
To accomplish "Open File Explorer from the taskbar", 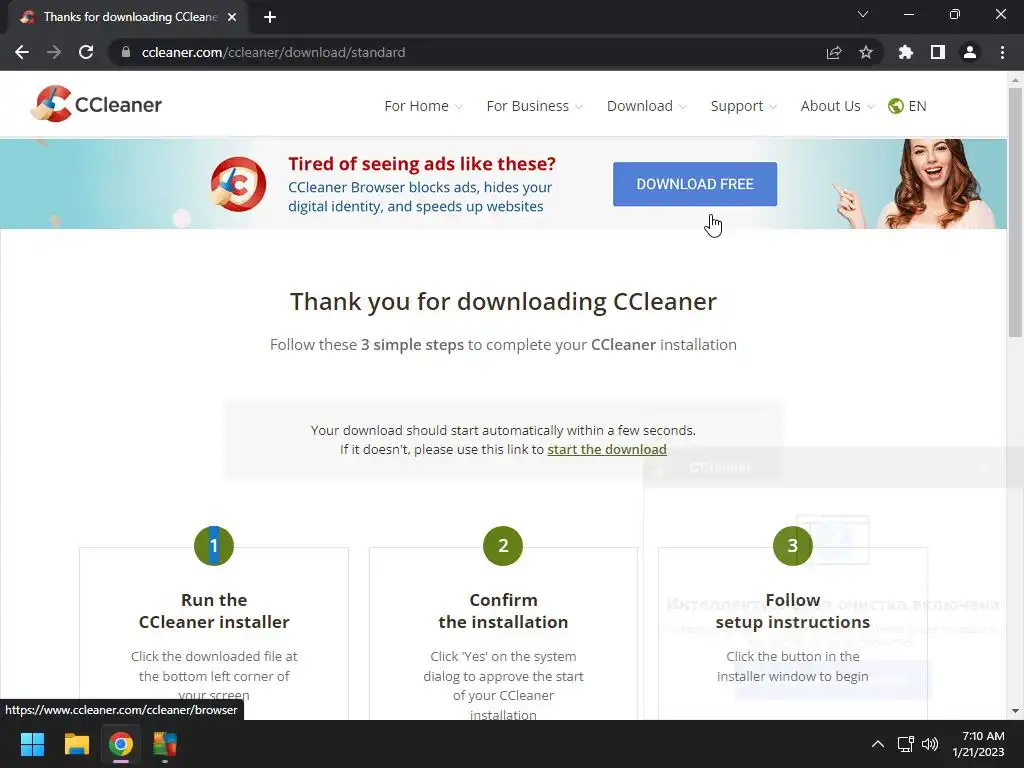I will [76, 744].
